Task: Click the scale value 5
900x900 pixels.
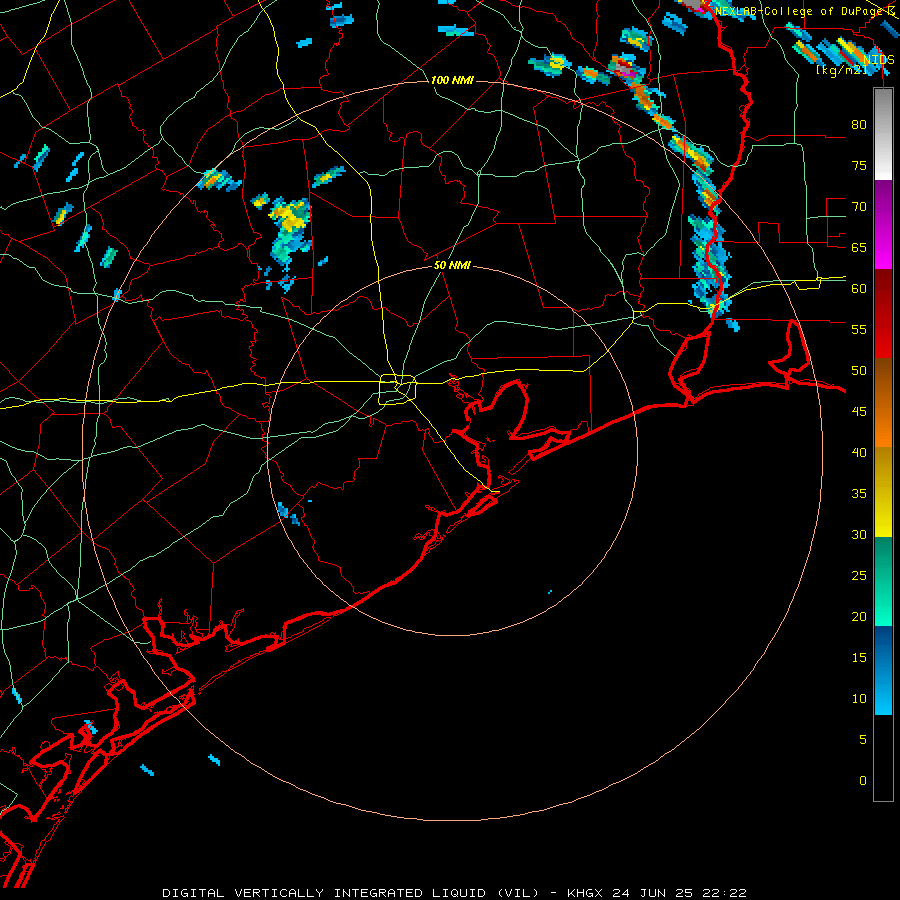Action: pos(863,739)
